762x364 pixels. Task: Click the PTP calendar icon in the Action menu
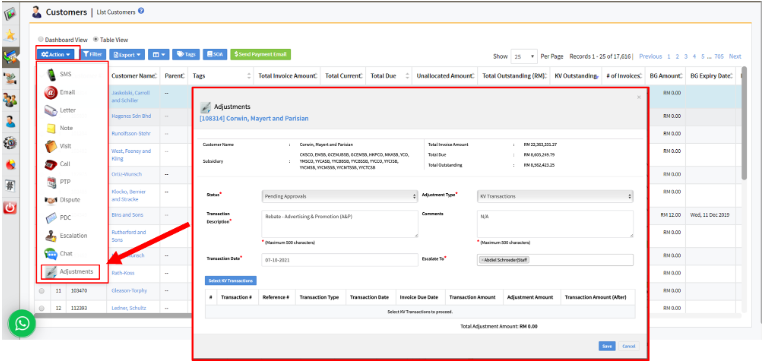(x=51, y=182)
